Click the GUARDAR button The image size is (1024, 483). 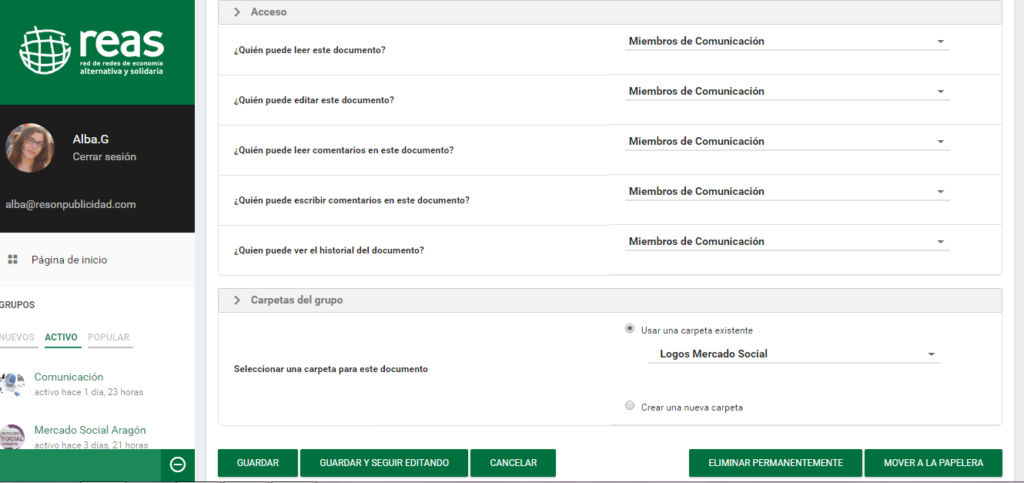tap(258, 463)
